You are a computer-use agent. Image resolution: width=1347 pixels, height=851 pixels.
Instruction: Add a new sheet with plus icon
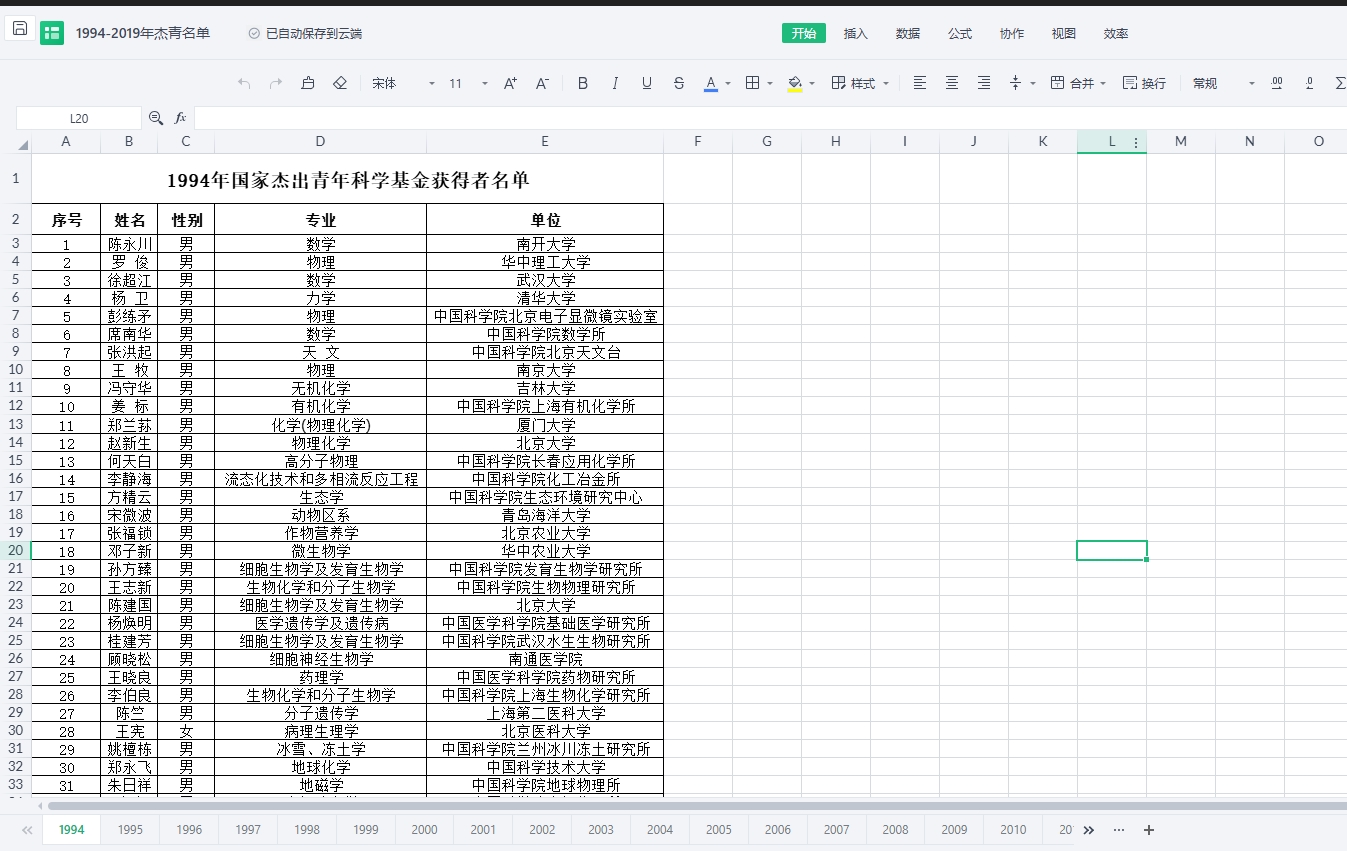point(1149,830)
